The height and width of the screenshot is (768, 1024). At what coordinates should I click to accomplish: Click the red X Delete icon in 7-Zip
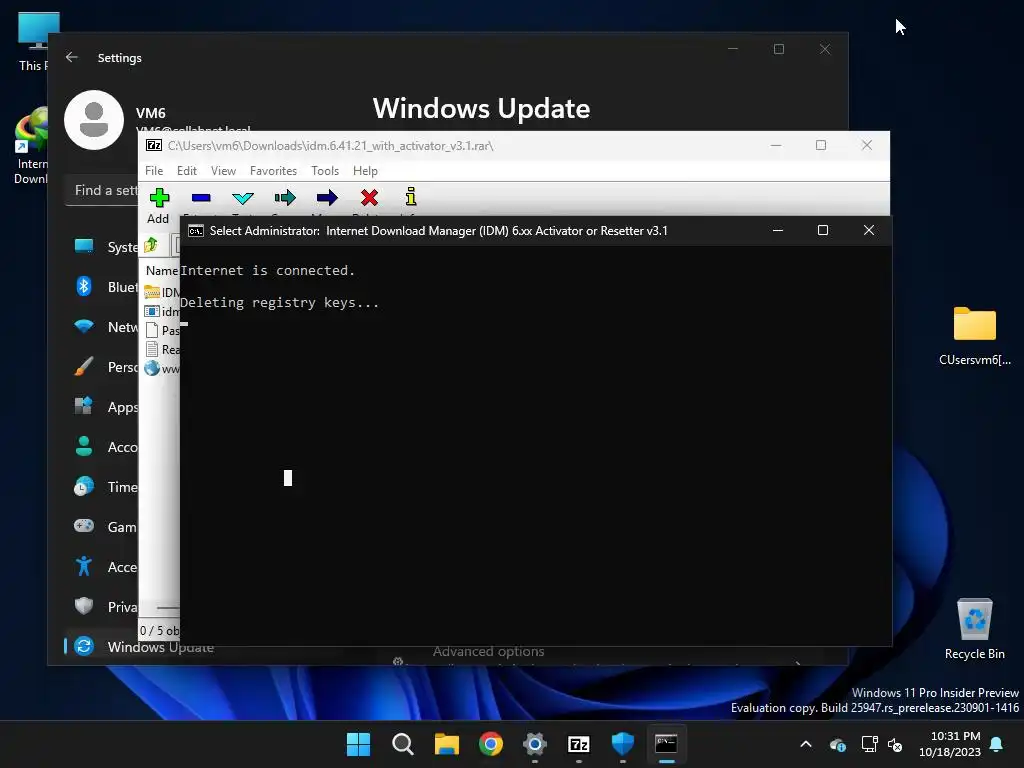coord(369,199)
